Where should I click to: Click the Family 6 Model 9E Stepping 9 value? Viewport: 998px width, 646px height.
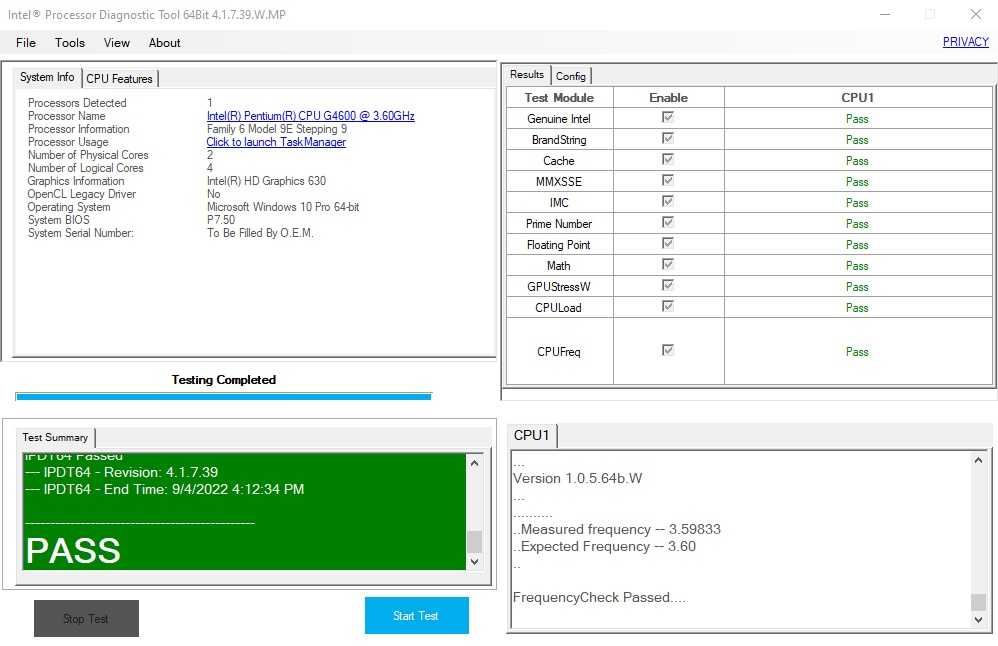(277, 129)
